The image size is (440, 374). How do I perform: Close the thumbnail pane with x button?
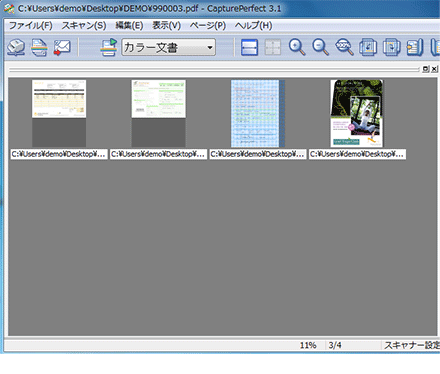(434, 69)
